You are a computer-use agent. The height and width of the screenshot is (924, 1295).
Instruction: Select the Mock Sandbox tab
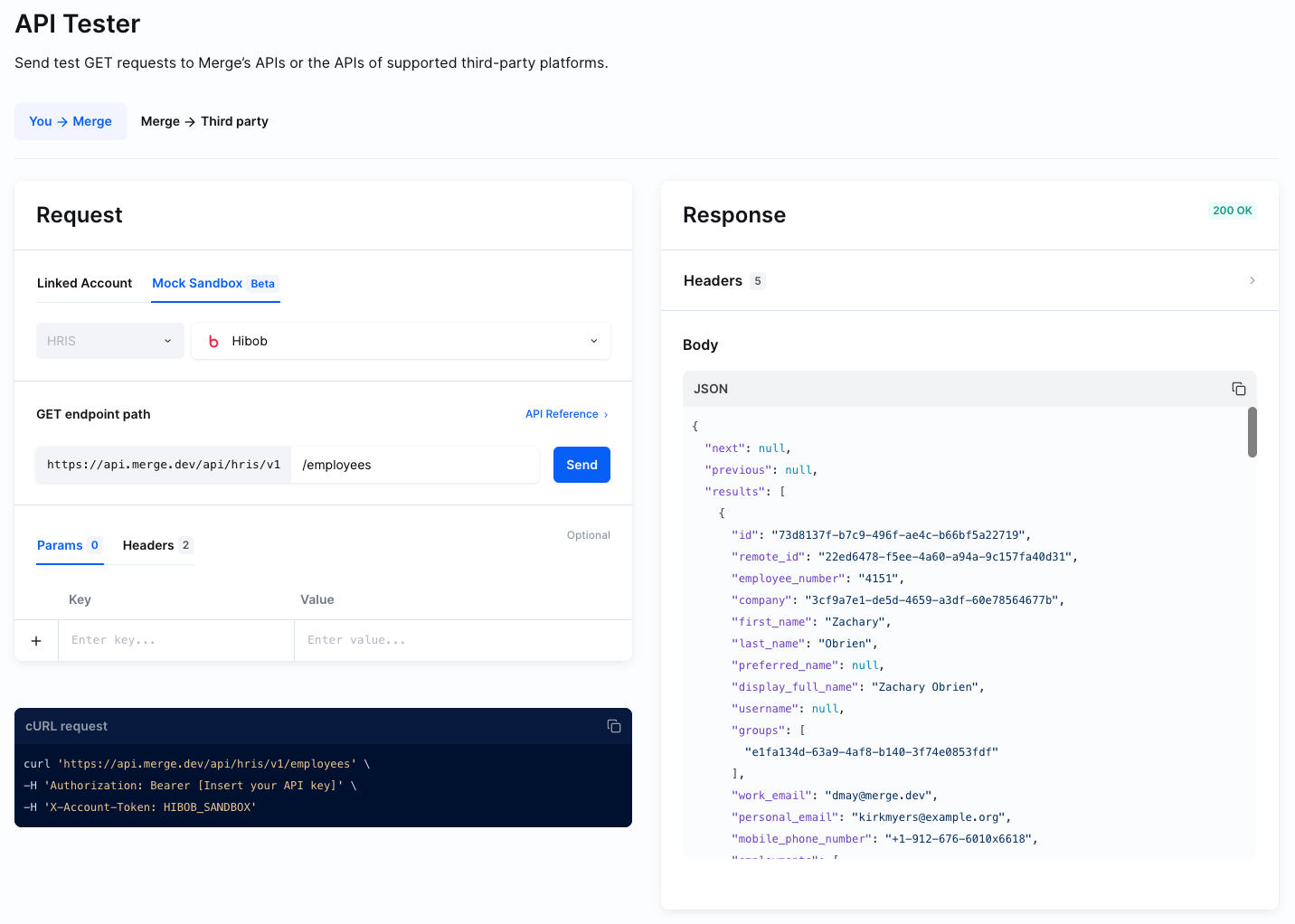pos(215,283)
